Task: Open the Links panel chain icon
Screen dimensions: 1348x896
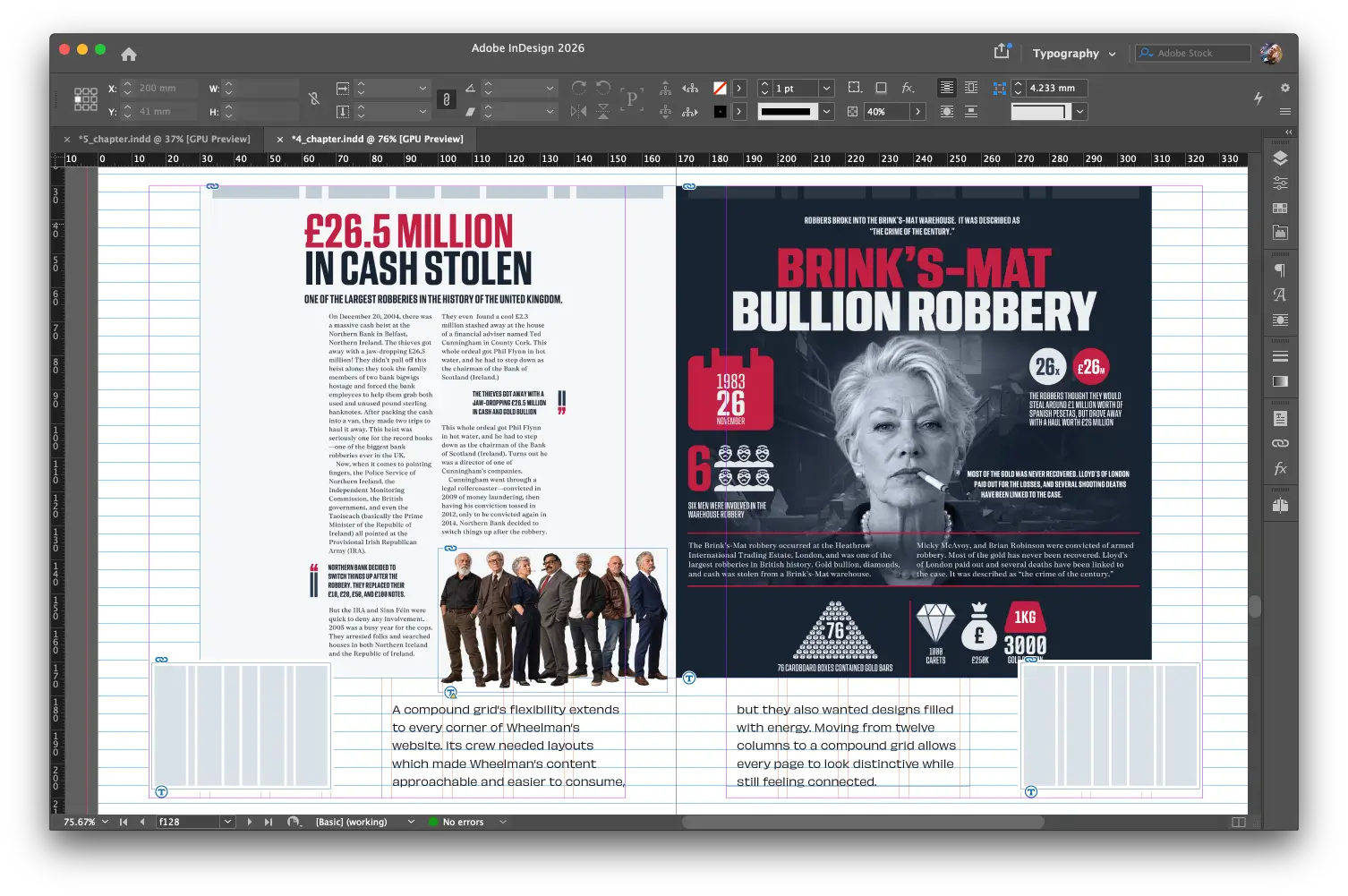Action: point(1280,443)
